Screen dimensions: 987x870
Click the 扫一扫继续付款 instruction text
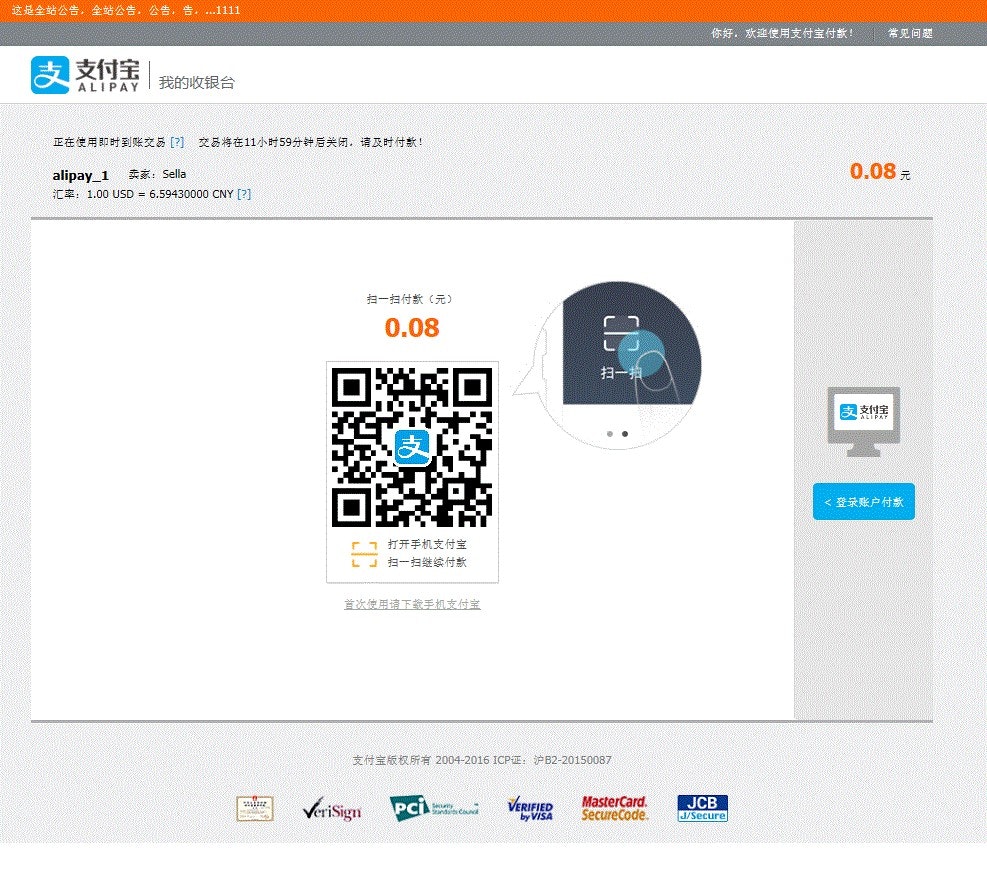(427, 562)
